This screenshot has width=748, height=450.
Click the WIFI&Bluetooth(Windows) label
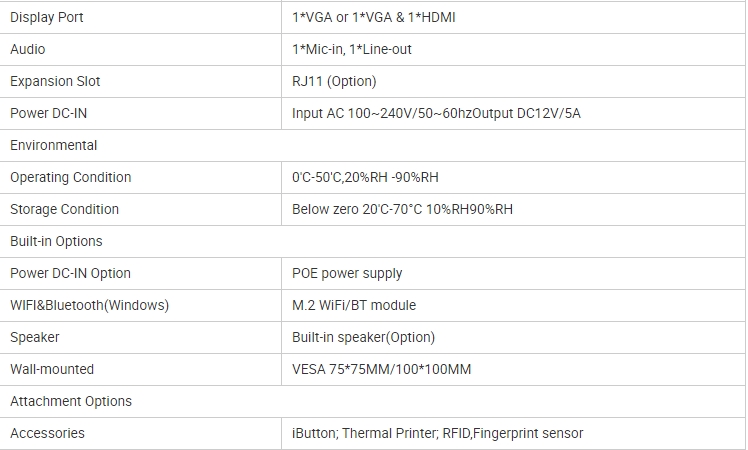point(89,305)
